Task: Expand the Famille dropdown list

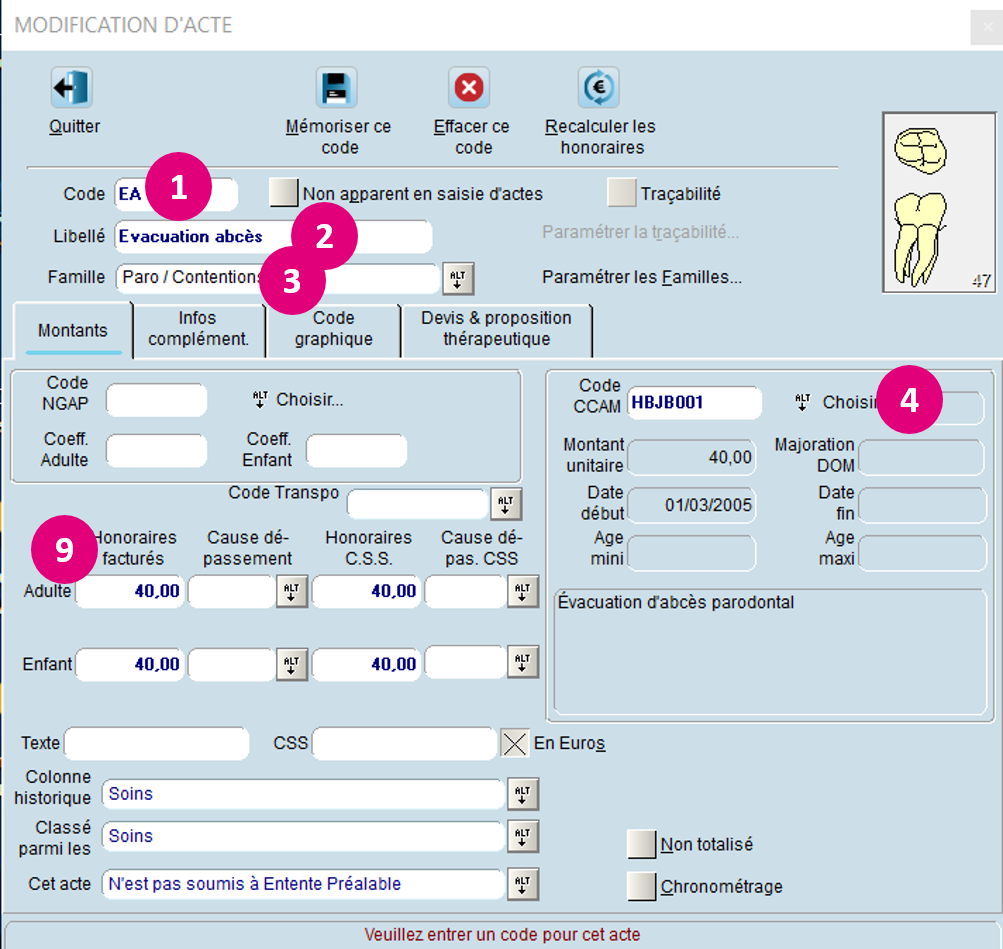Action: coord(458,277)
